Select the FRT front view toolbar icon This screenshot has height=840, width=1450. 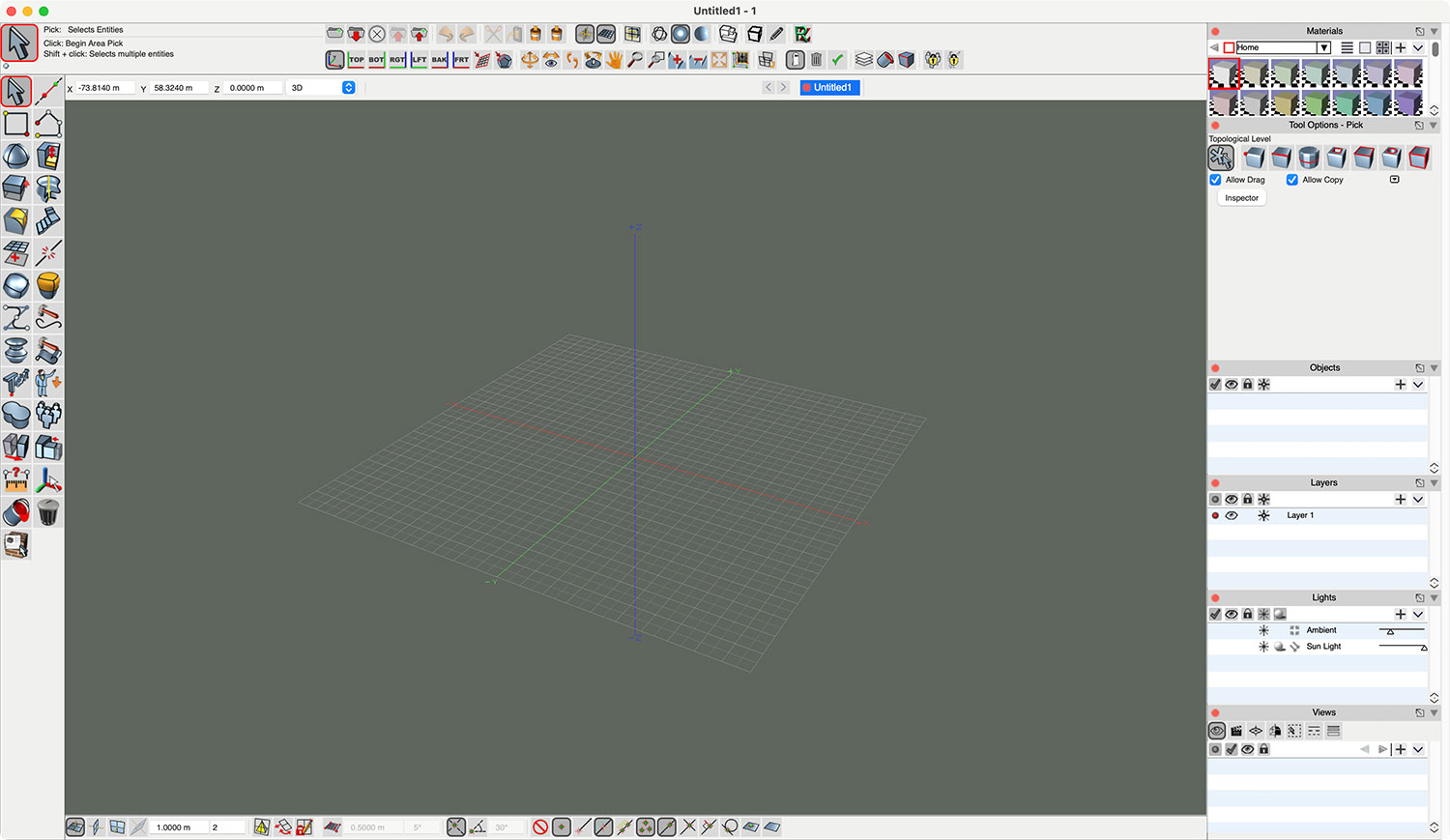pyautogui.click(x=461, y=59)
